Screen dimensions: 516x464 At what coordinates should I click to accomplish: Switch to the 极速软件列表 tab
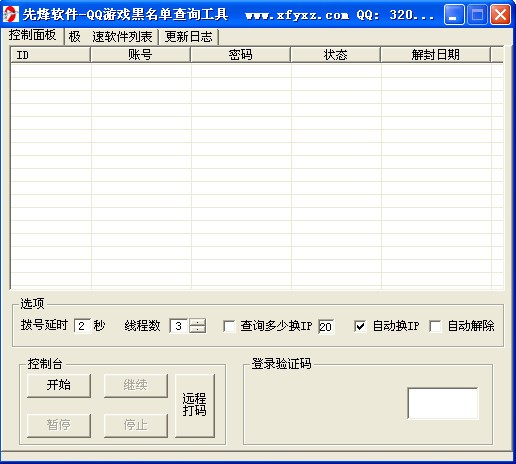pyautogui.click(x=111, y=37)
